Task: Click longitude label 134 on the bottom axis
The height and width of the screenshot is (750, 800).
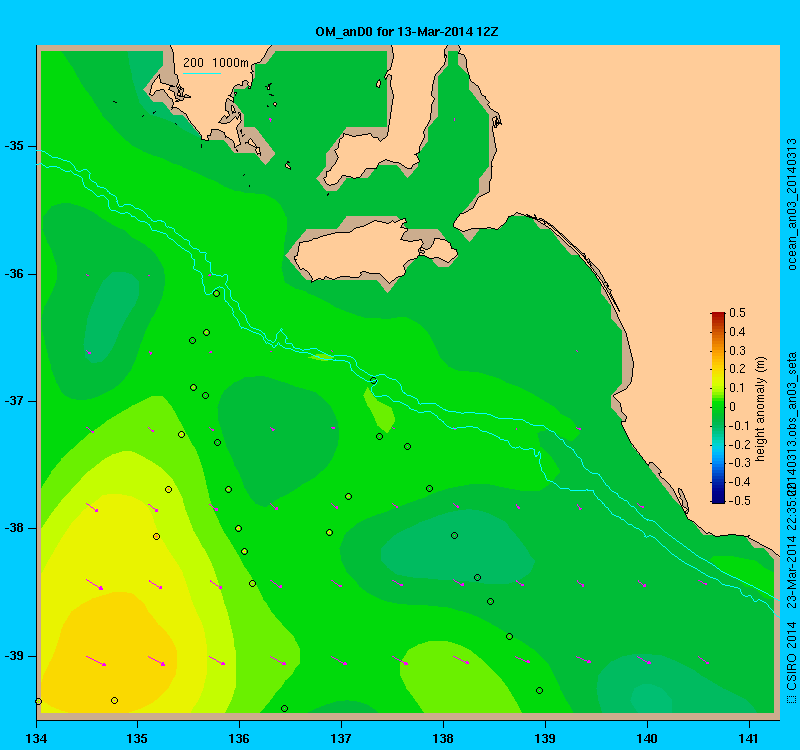Action: tap(36, 739)
